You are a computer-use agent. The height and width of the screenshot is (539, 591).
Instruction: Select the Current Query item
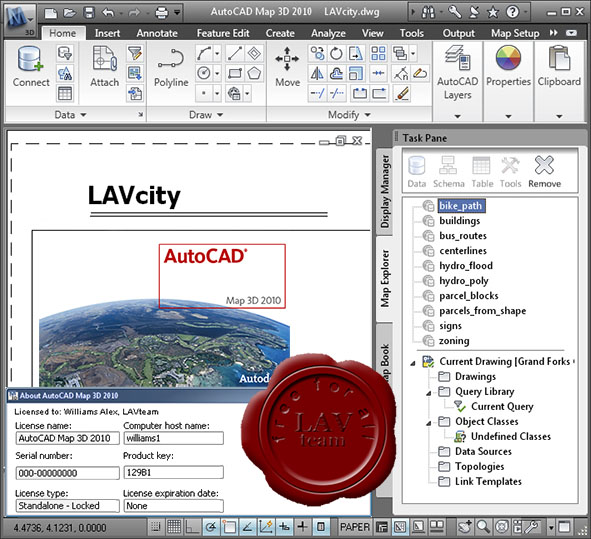[x=502, y=406]
